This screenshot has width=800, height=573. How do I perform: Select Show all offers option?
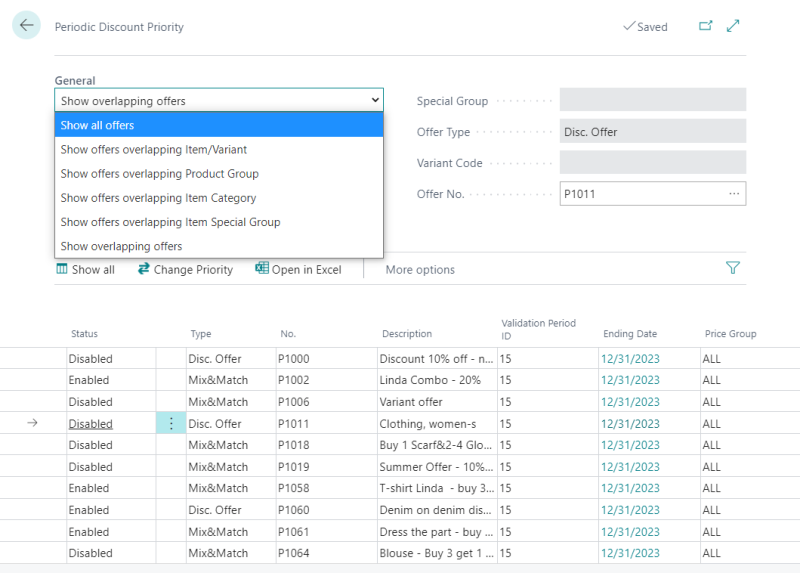pyautogui.click(x=219, y=125)
